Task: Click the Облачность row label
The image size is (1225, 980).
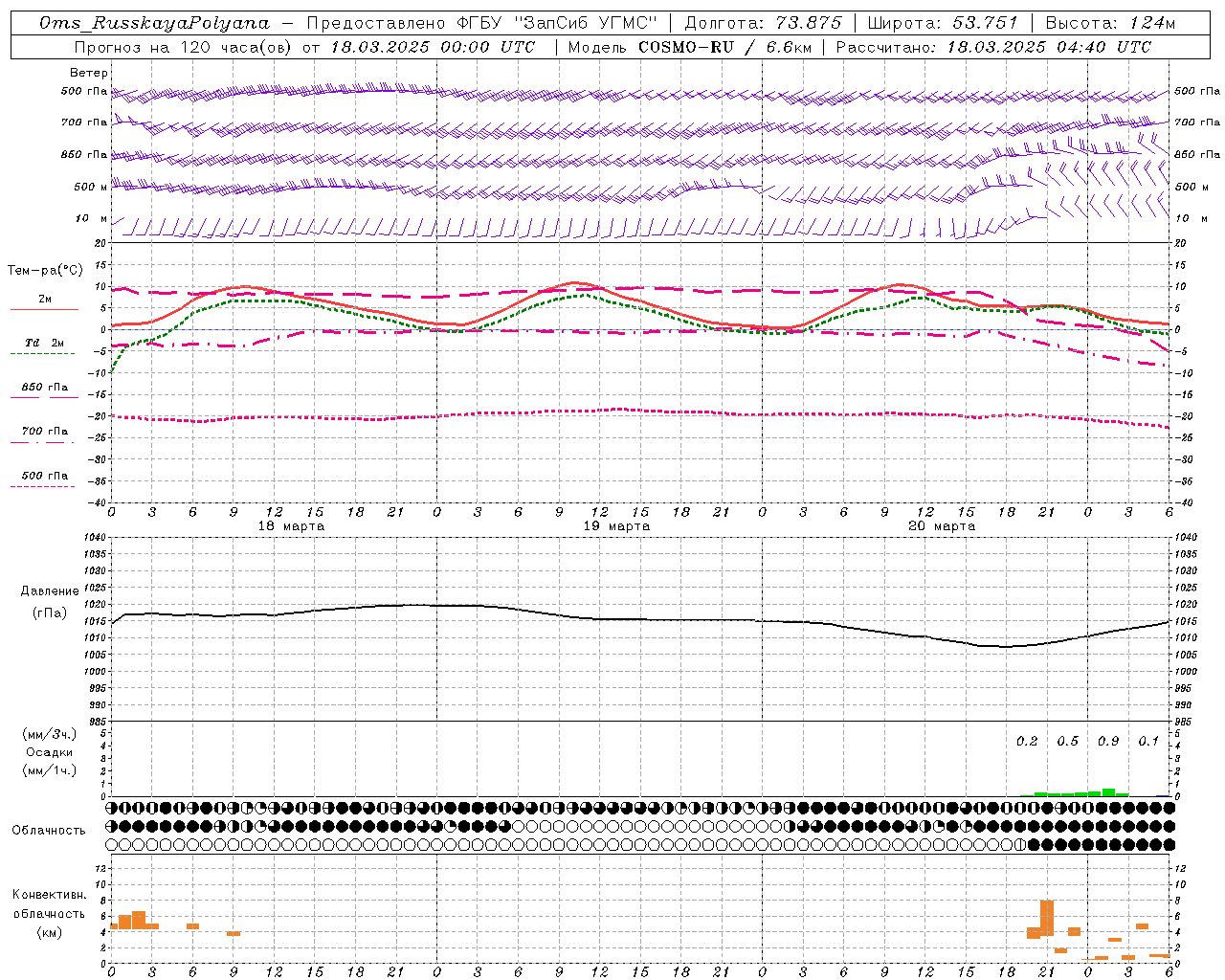Action: coord(49,831)
